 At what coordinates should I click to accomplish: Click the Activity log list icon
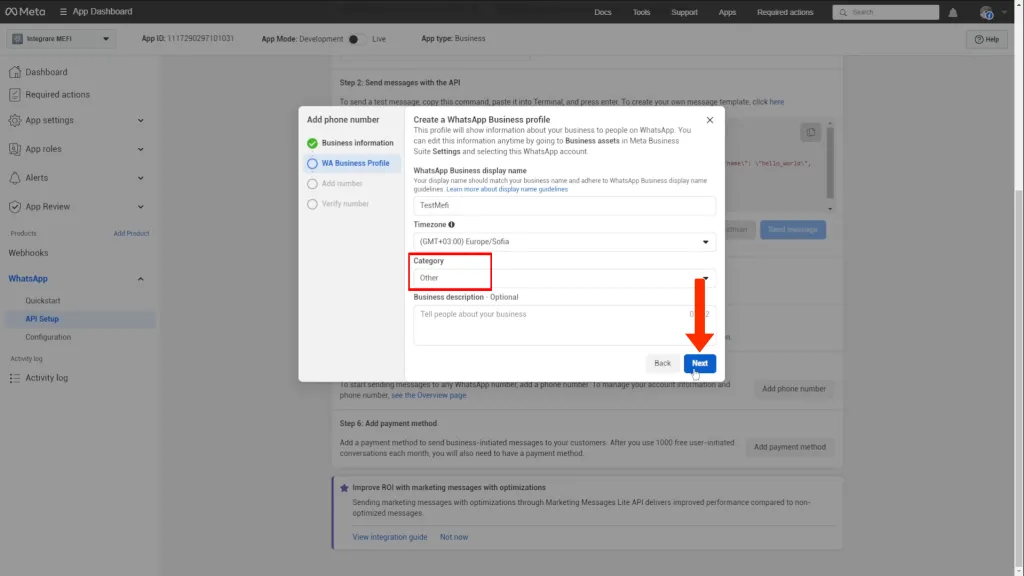click(15, 378)
